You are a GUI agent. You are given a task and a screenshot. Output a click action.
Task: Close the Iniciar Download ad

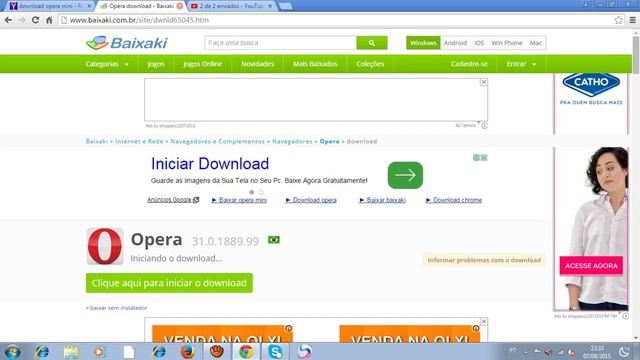(484, 158)
